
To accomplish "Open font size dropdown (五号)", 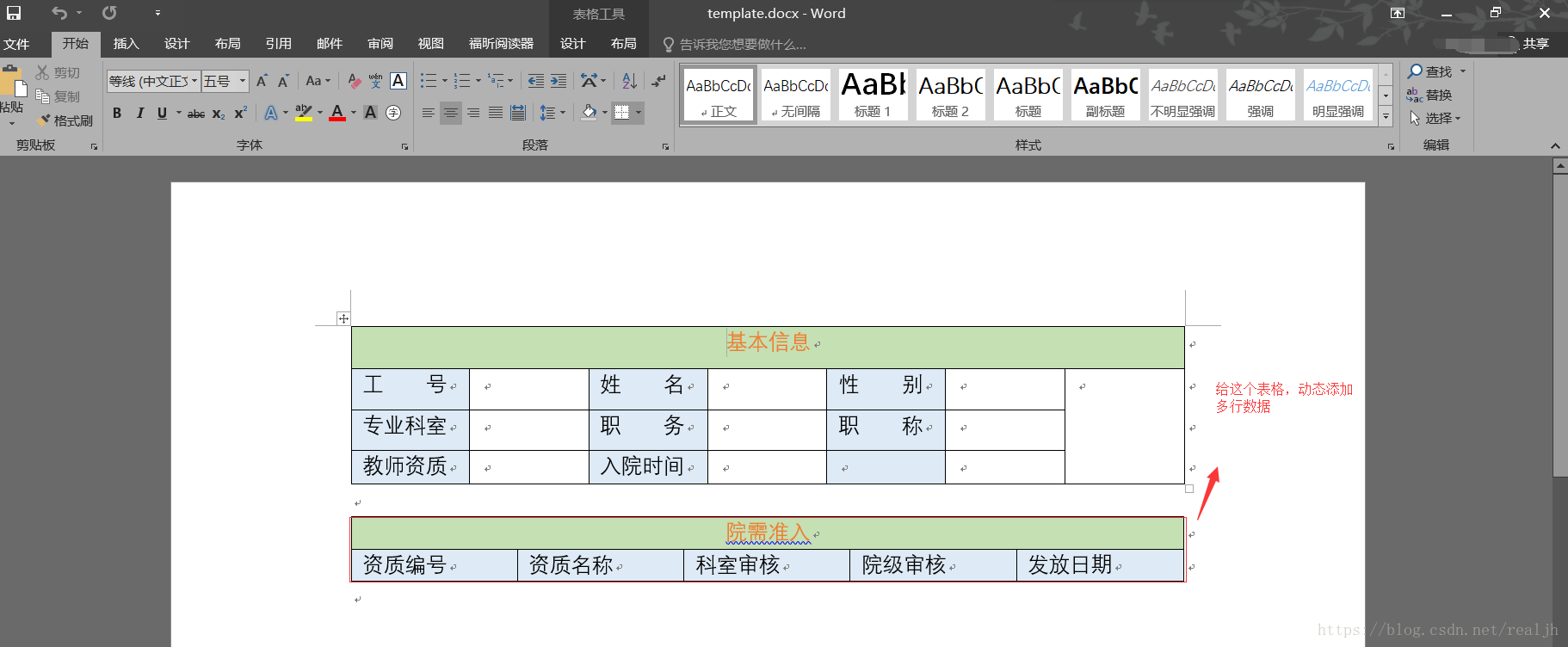I will (x=243, y=81).
